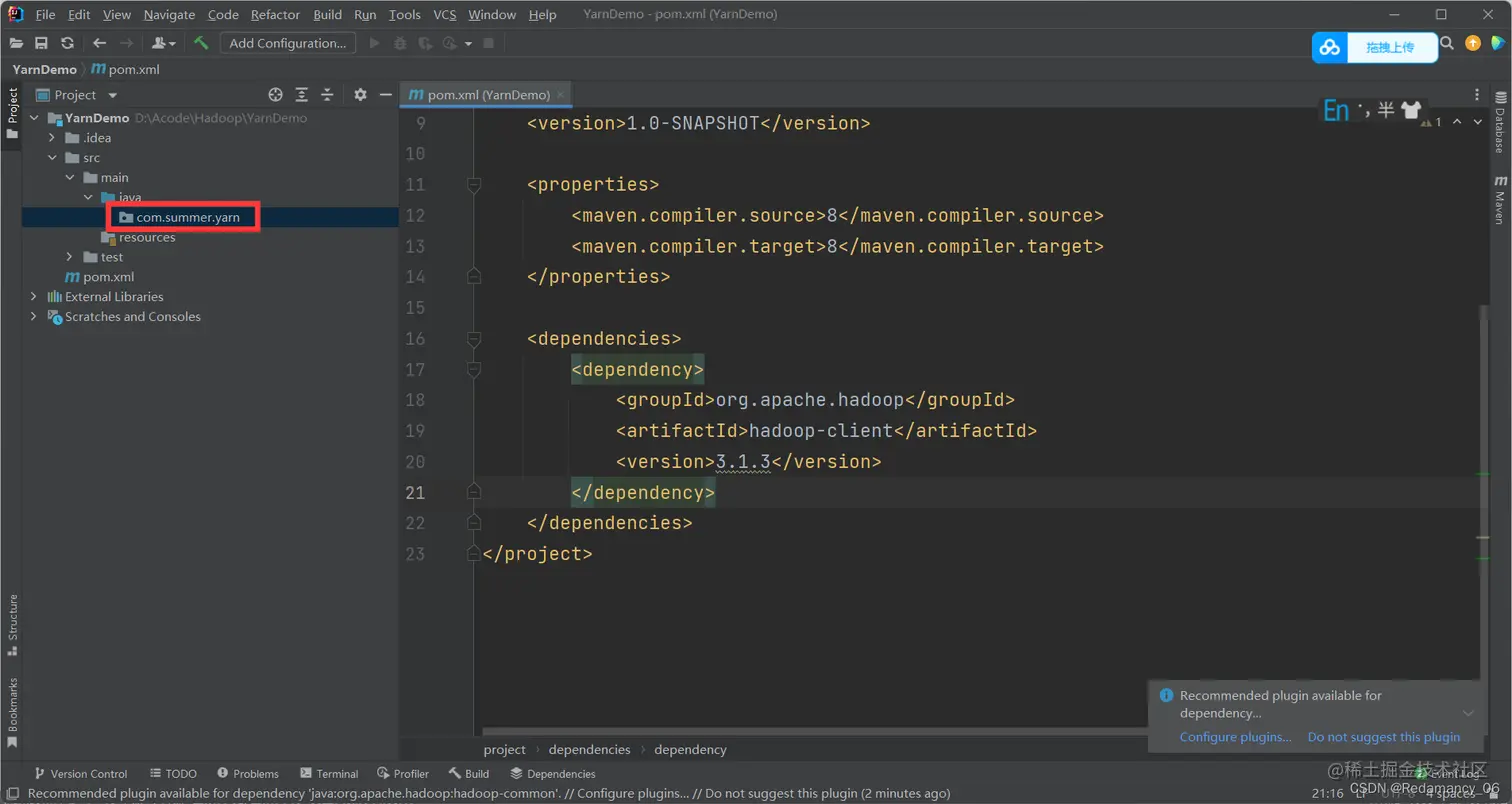Click the Save All toolbar icon

[x=41, y=43]
